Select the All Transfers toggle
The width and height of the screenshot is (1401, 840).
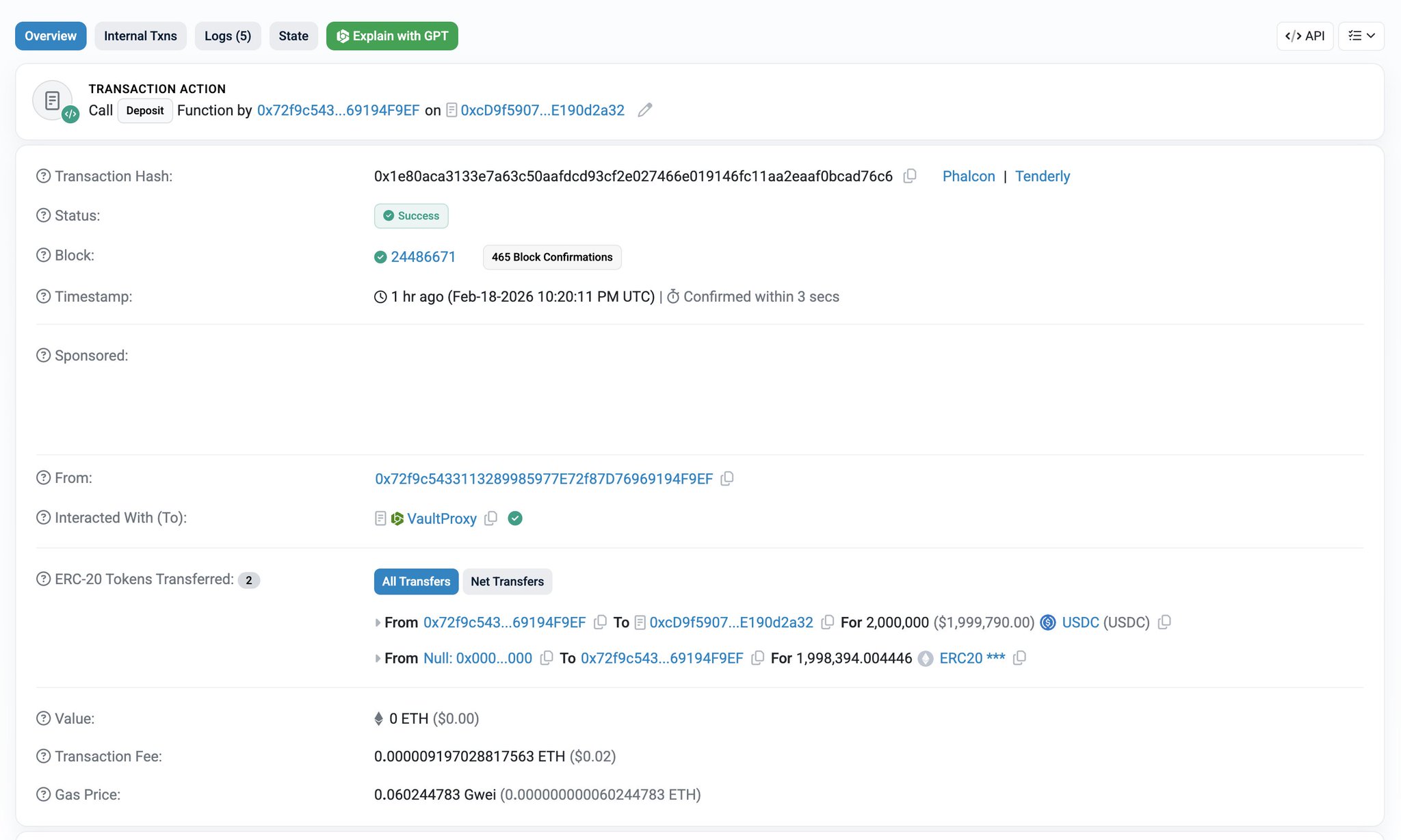[416, 581]
